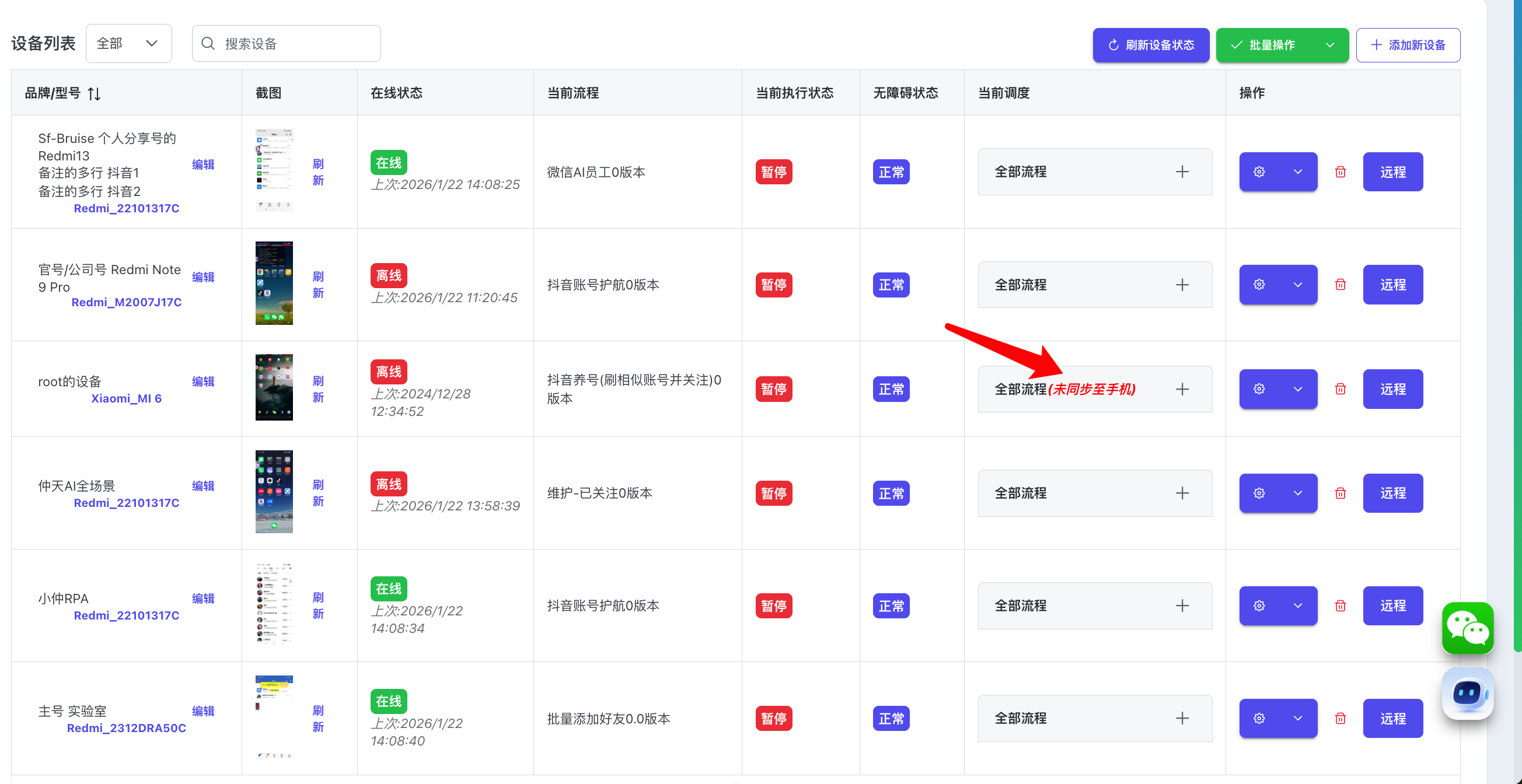
Task: Expand action chevron for root的设备 row
Action: (1297, 389)
